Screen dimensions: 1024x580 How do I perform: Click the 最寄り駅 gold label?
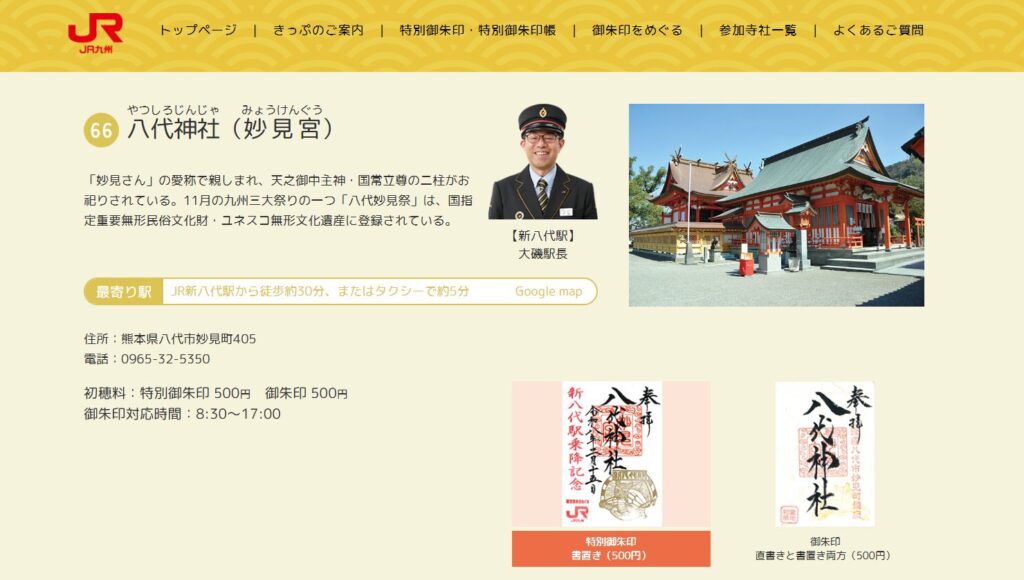tap(123, 291)
